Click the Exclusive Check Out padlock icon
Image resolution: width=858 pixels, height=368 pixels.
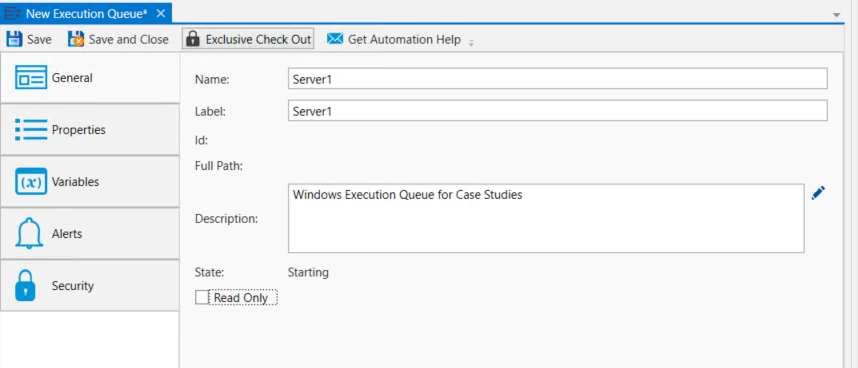click(192, 39)
